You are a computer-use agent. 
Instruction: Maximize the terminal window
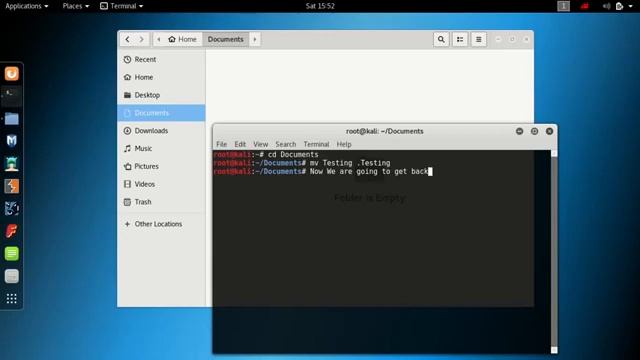tap(535, 131)
